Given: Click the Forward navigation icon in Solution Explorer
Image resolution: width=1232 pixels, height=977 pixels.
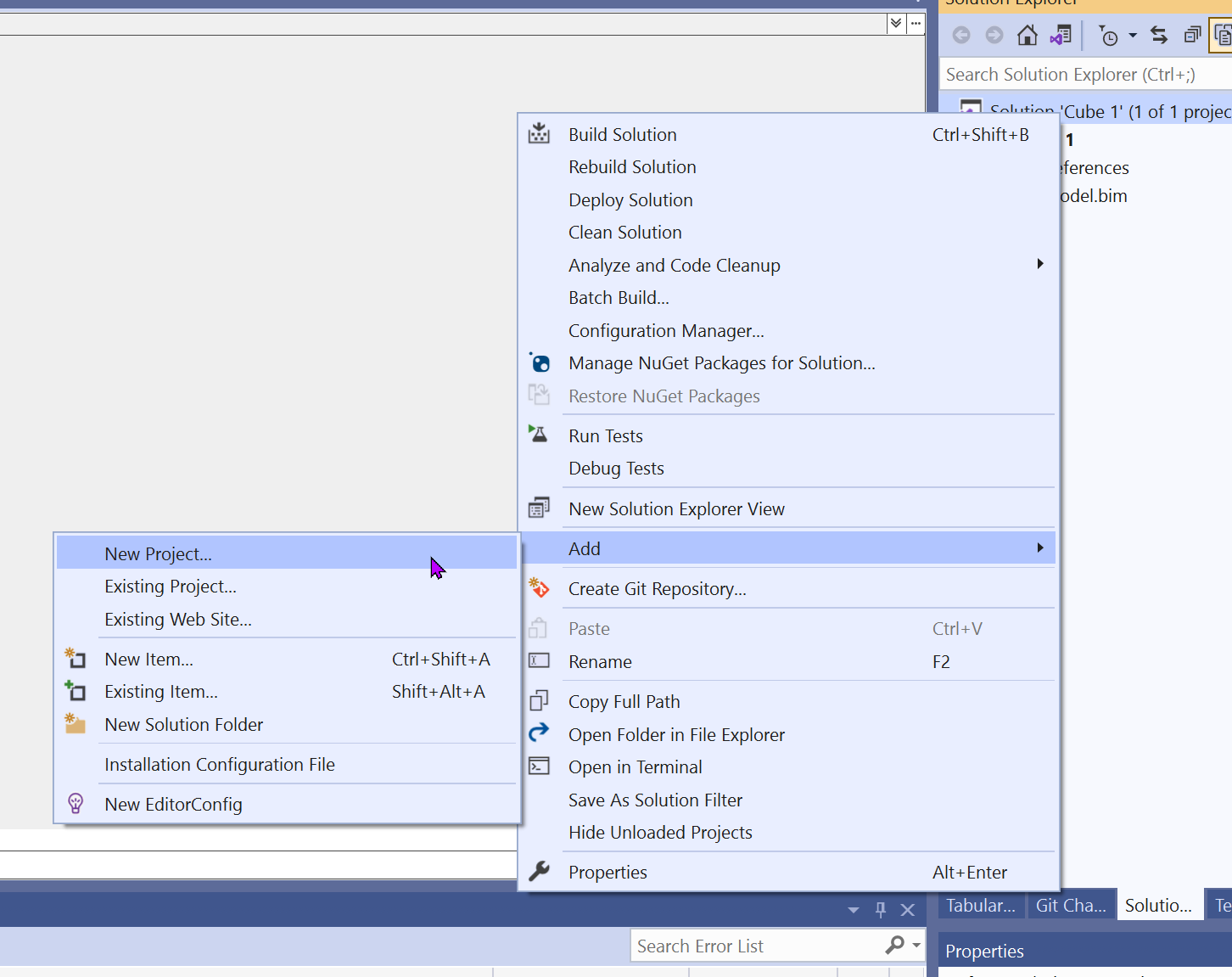Looking at the screenshot, I should tap(994, 35).
